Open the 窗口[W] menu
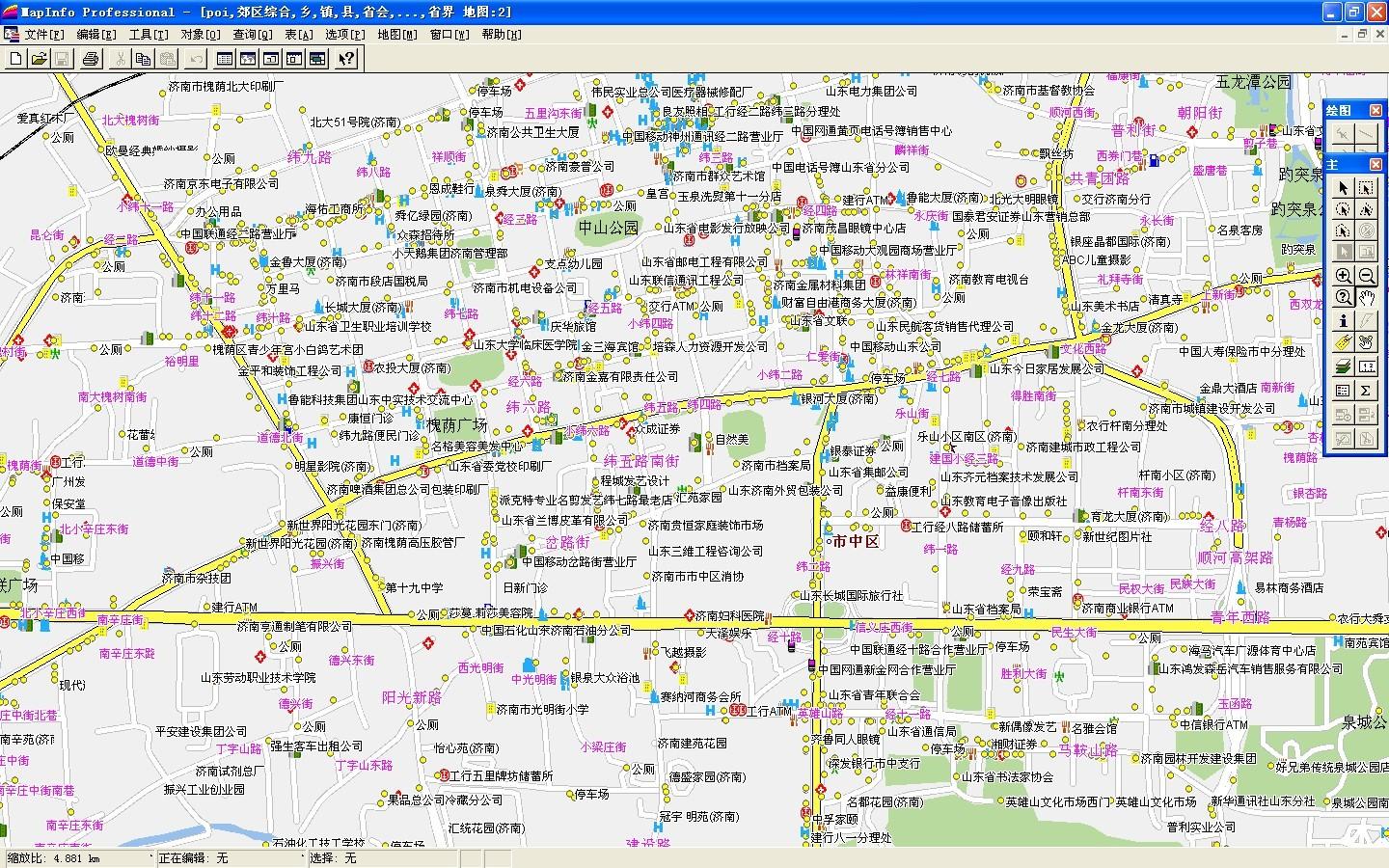 [449, 35]
